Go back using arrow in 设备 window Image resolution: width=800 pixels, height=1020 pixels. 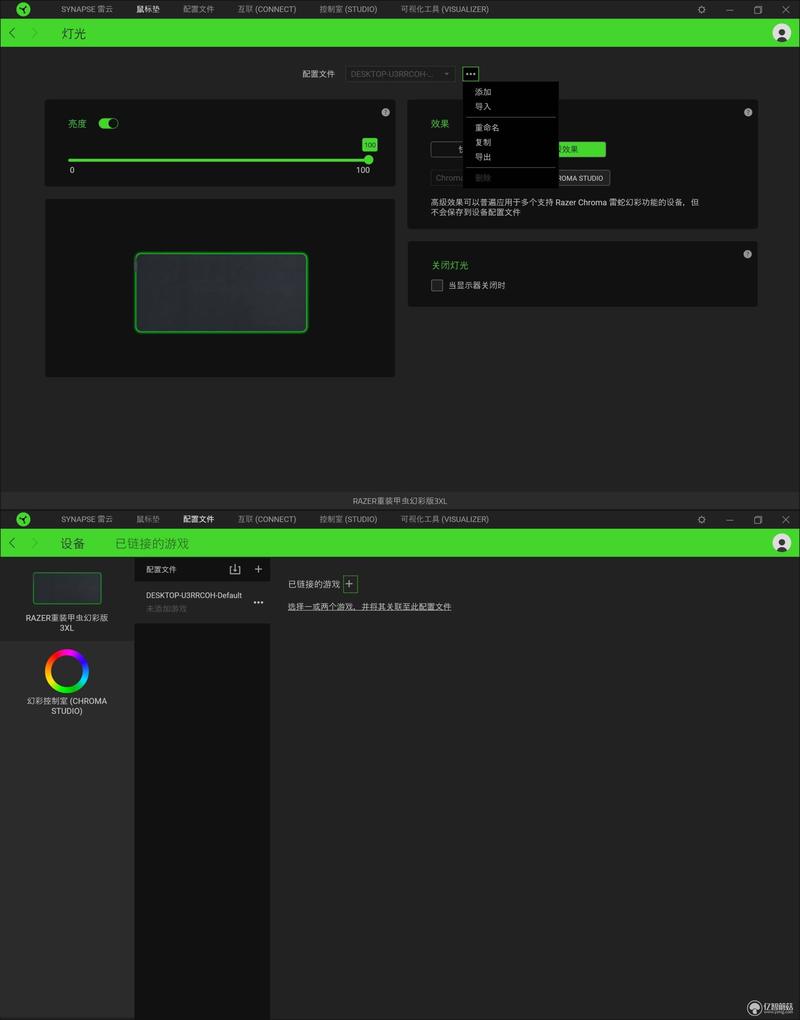click(x=12, y=543)
